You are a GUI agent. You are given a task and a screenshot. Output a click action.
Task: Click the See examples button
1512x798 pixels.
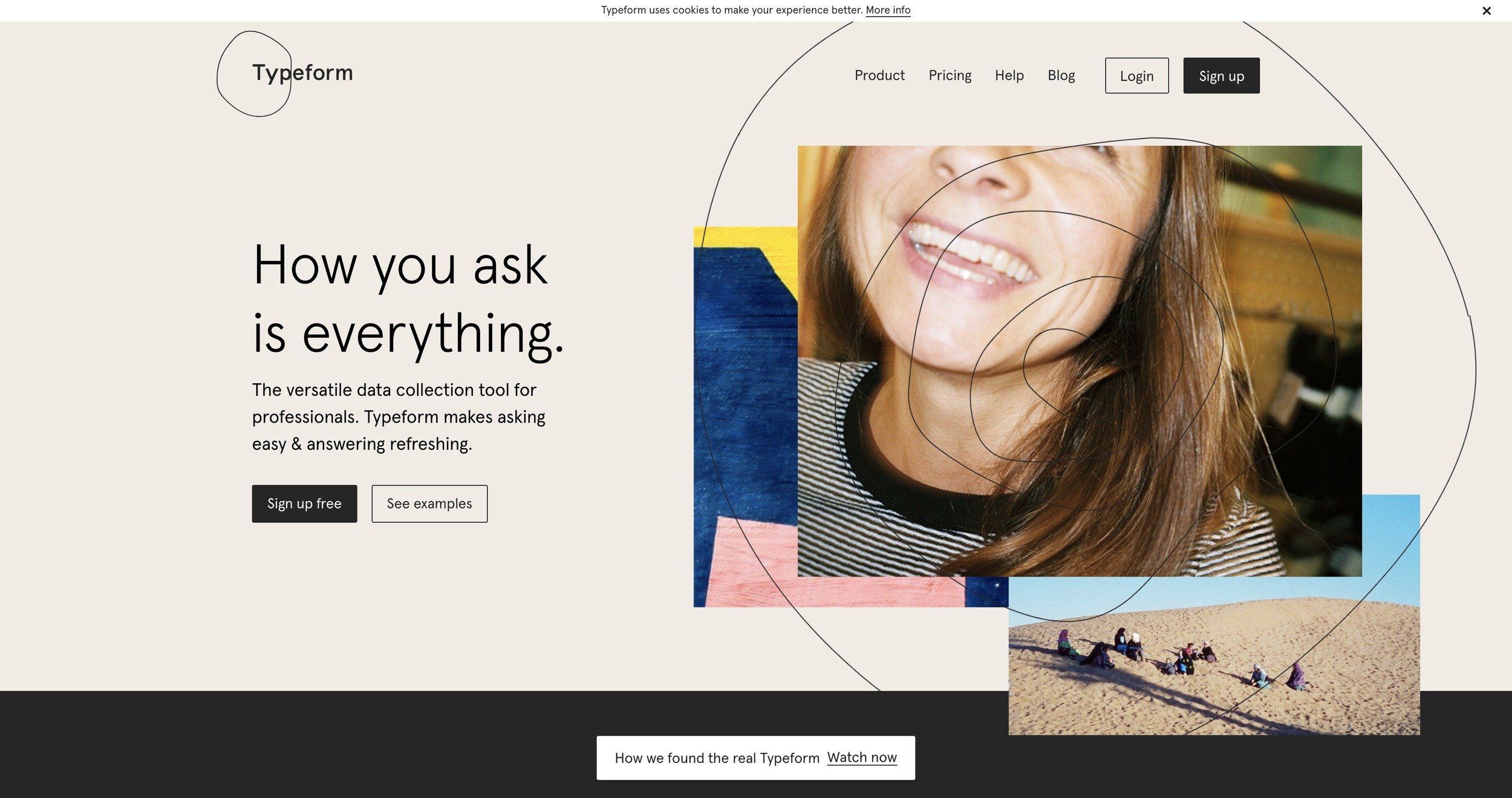click(429, 504)
